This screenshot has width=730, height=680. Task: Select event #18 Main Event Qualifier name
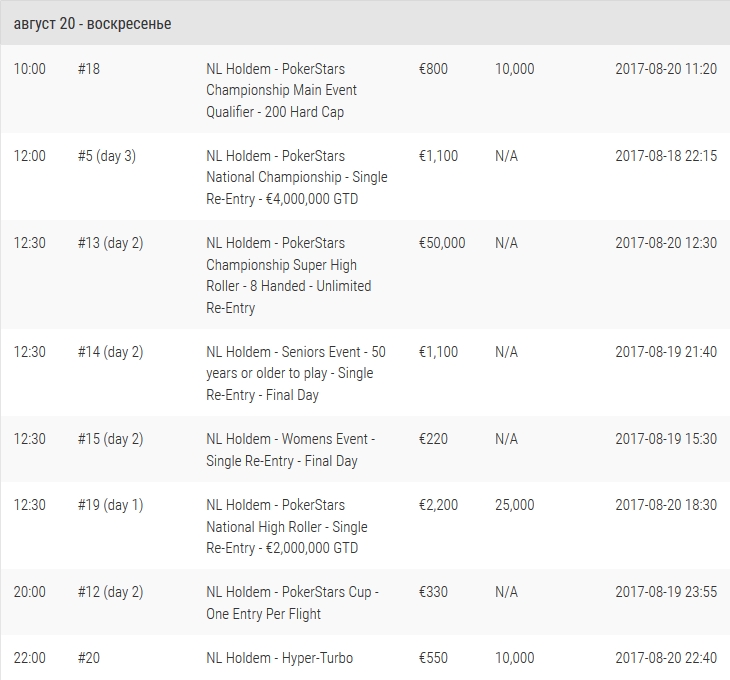click(281, 90)
